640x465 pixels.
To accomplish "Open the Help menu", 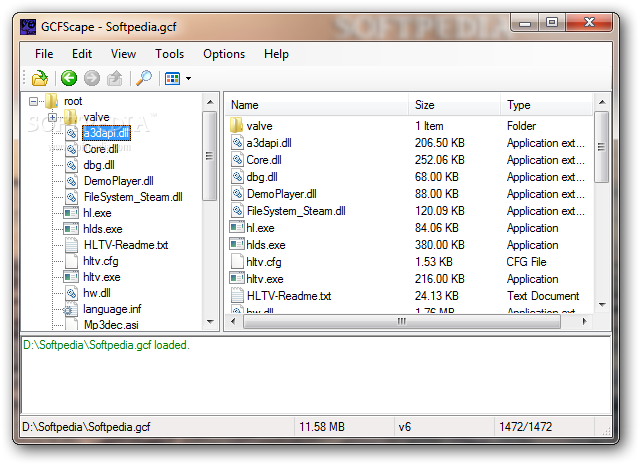I will click(276, 54).
